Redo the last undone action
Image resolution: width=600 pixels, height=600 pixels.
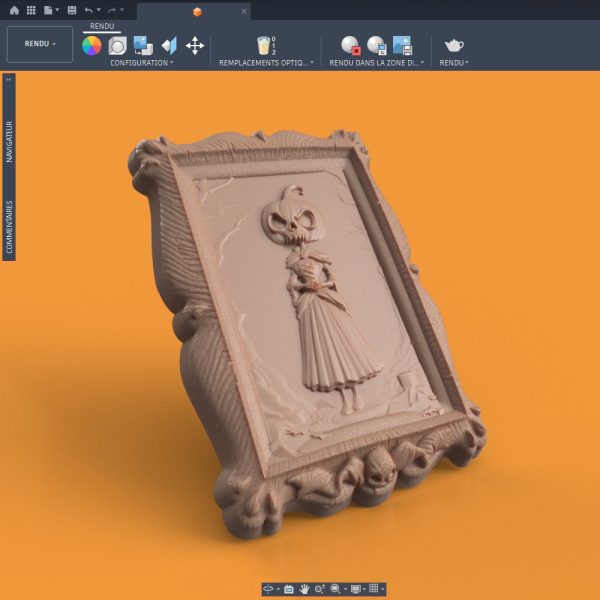[112, 10]
